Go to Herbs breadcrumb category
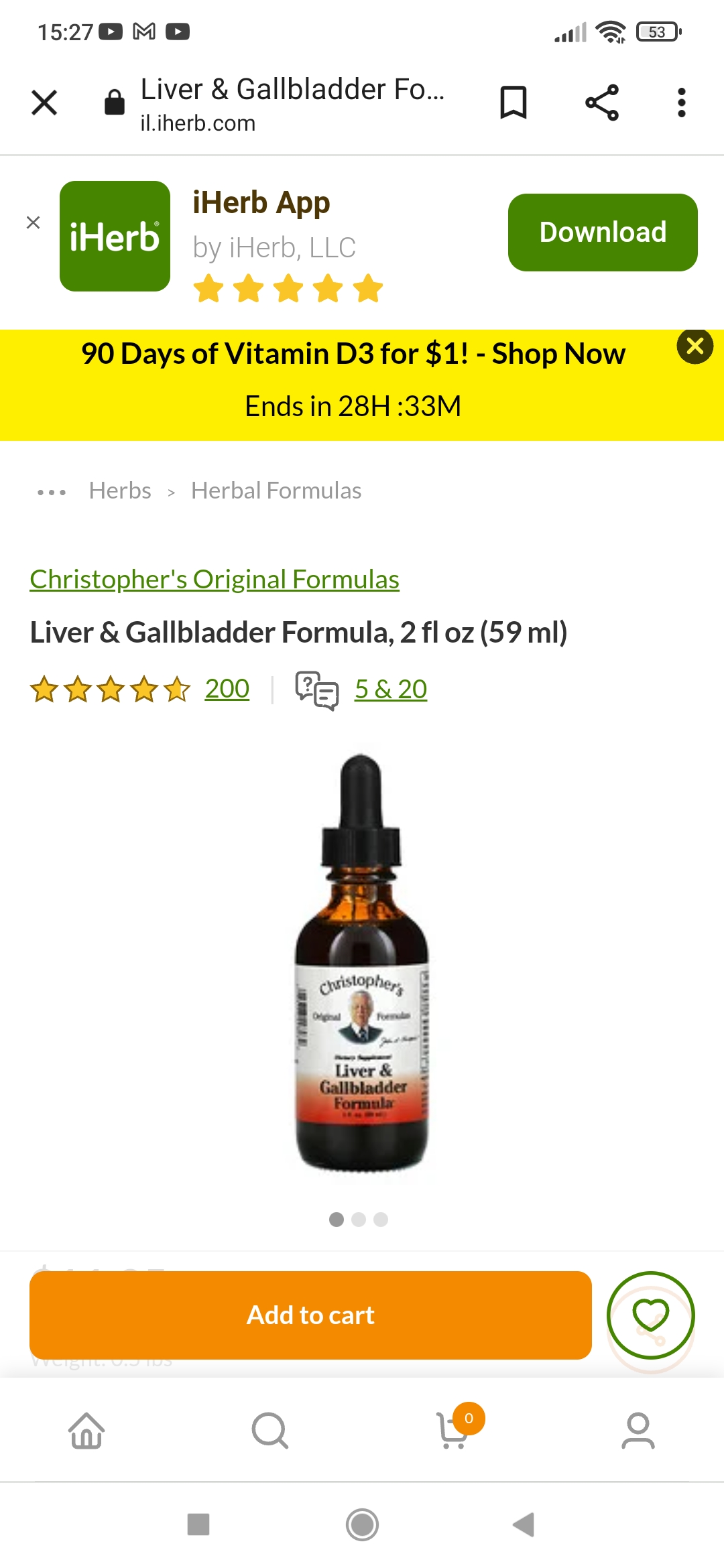Image resolution: width=724 pixels, height=1568 pixels. point(120,491)
